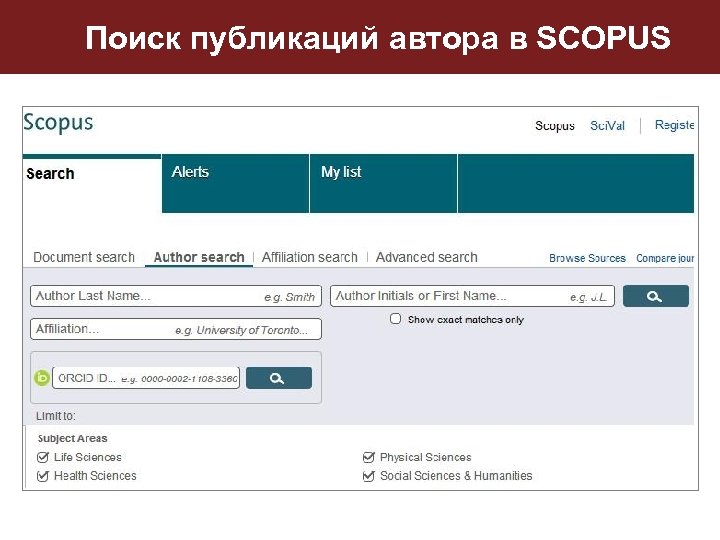Open the Alerts tab
The width and height of the screenshot is (720, 540).
[x=236, y=184]
